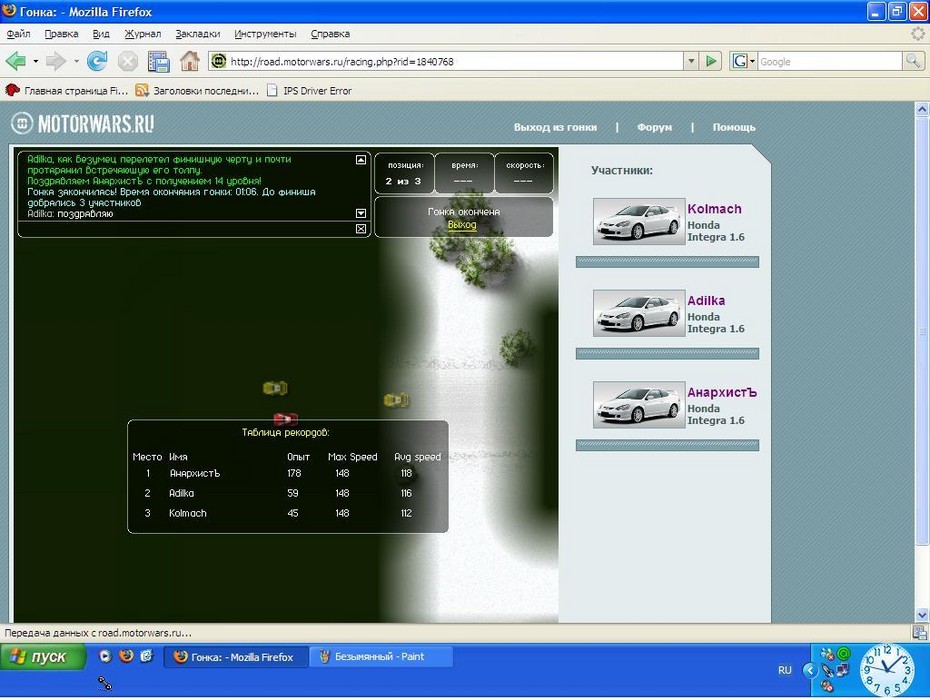Open the Back button history dropdown
The image size is (930, 700).
[x=35, y=61]
